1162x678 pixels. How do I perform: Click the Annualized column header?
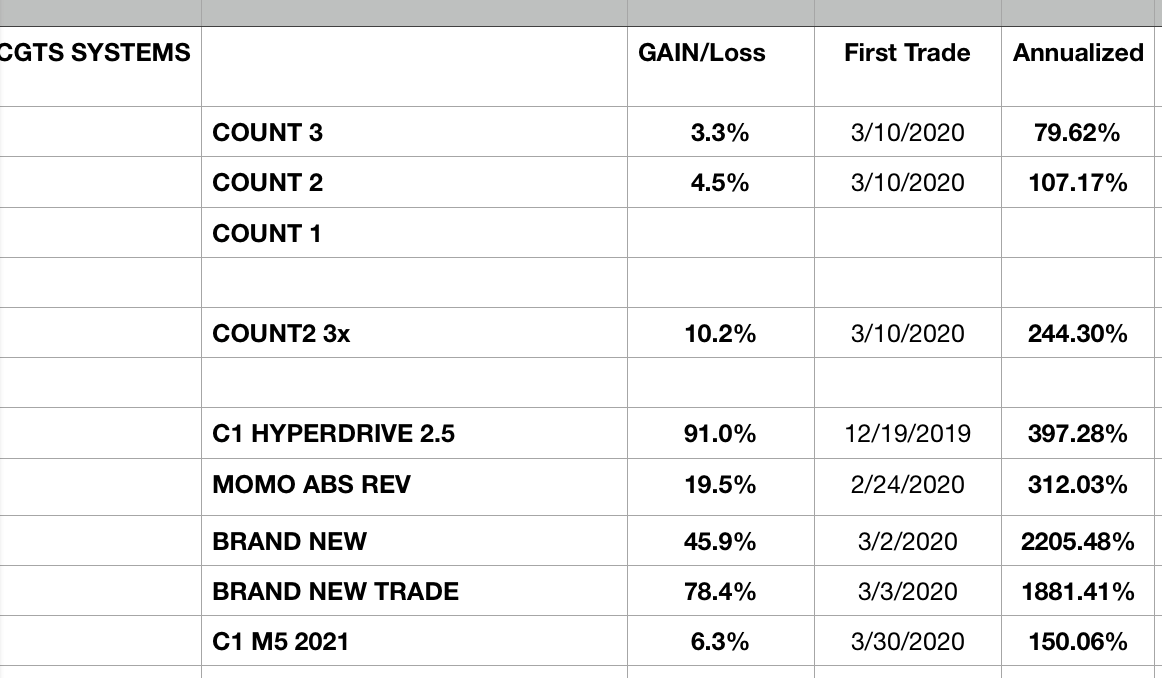point(1078,53)
